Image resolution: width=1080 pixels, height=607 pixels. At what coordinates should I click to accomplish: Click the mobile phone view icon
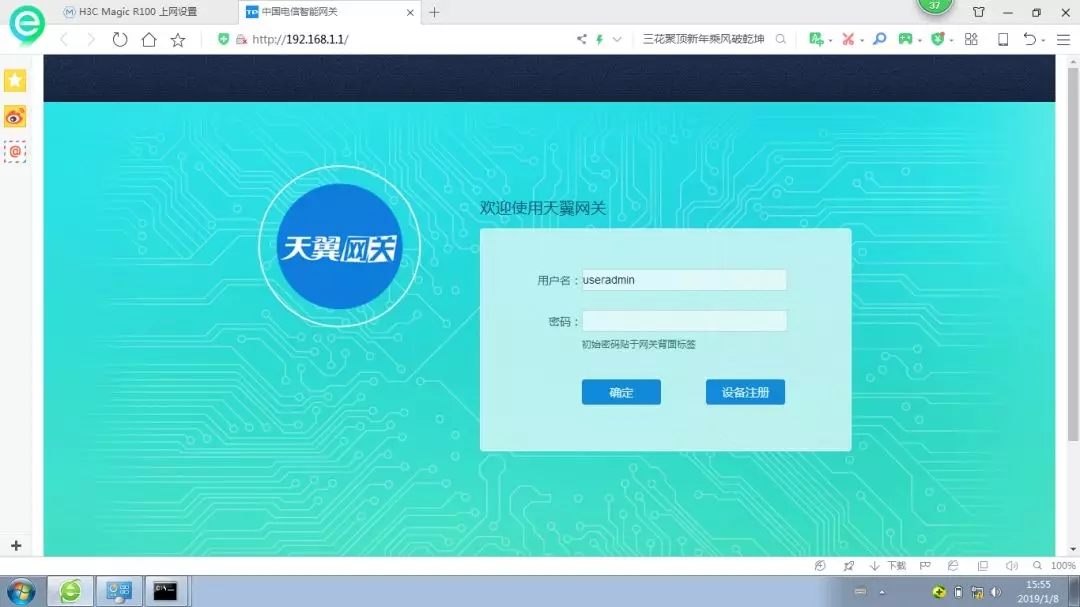click(1003, 39)
